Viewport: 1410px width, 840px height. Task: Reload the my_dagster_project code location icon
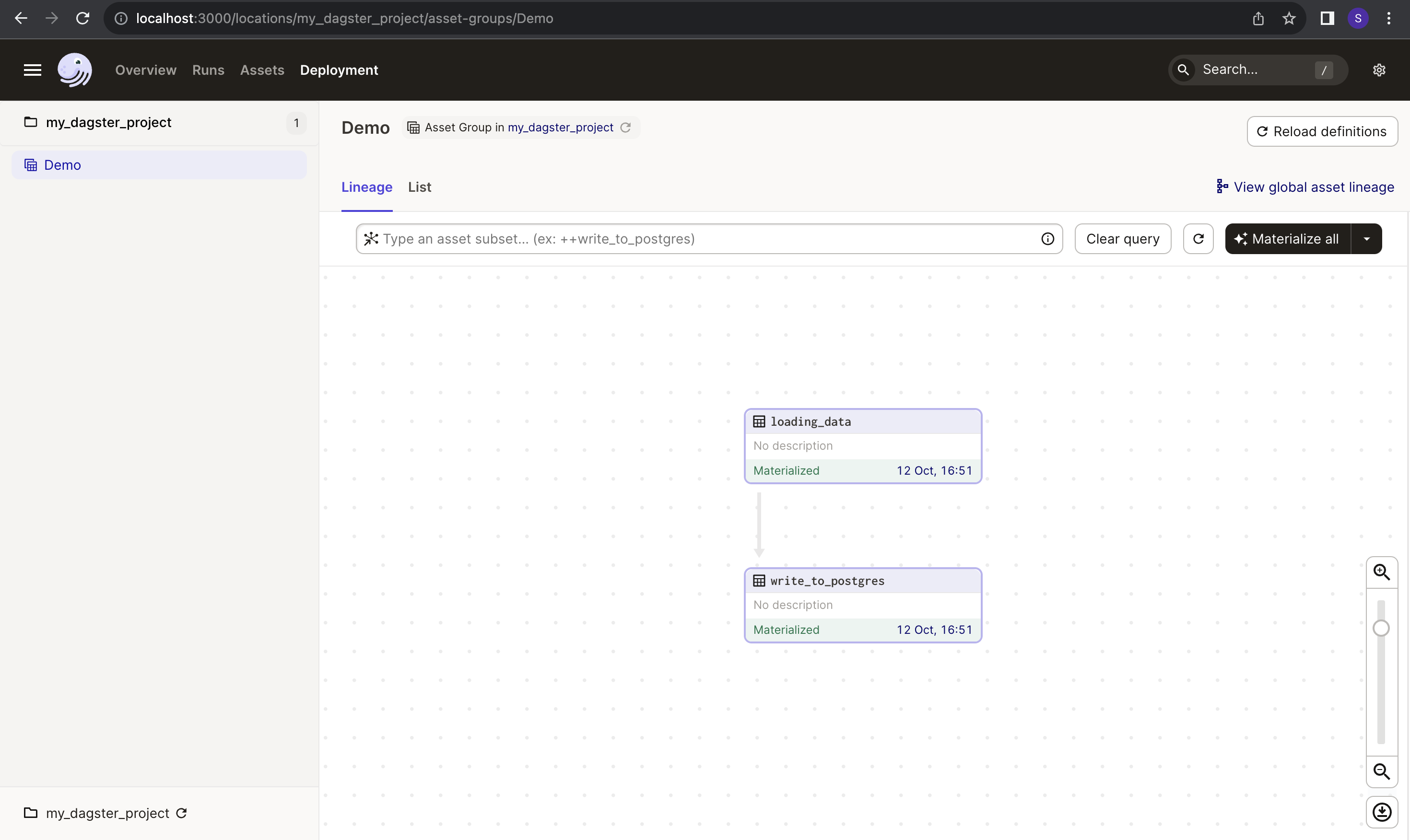tap(182, 814)
